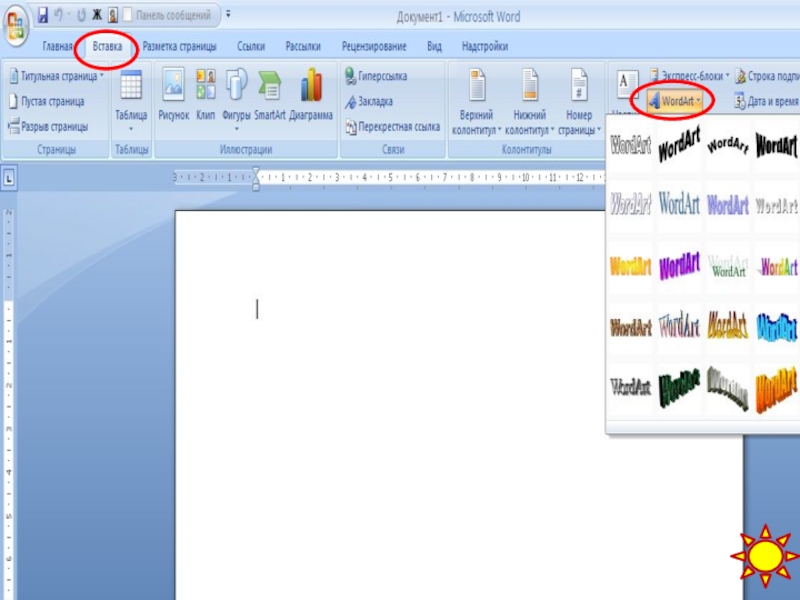Switch to Ссылки tab
The height and width of the screenshot is (600, 800).
(x=251, y=46)
